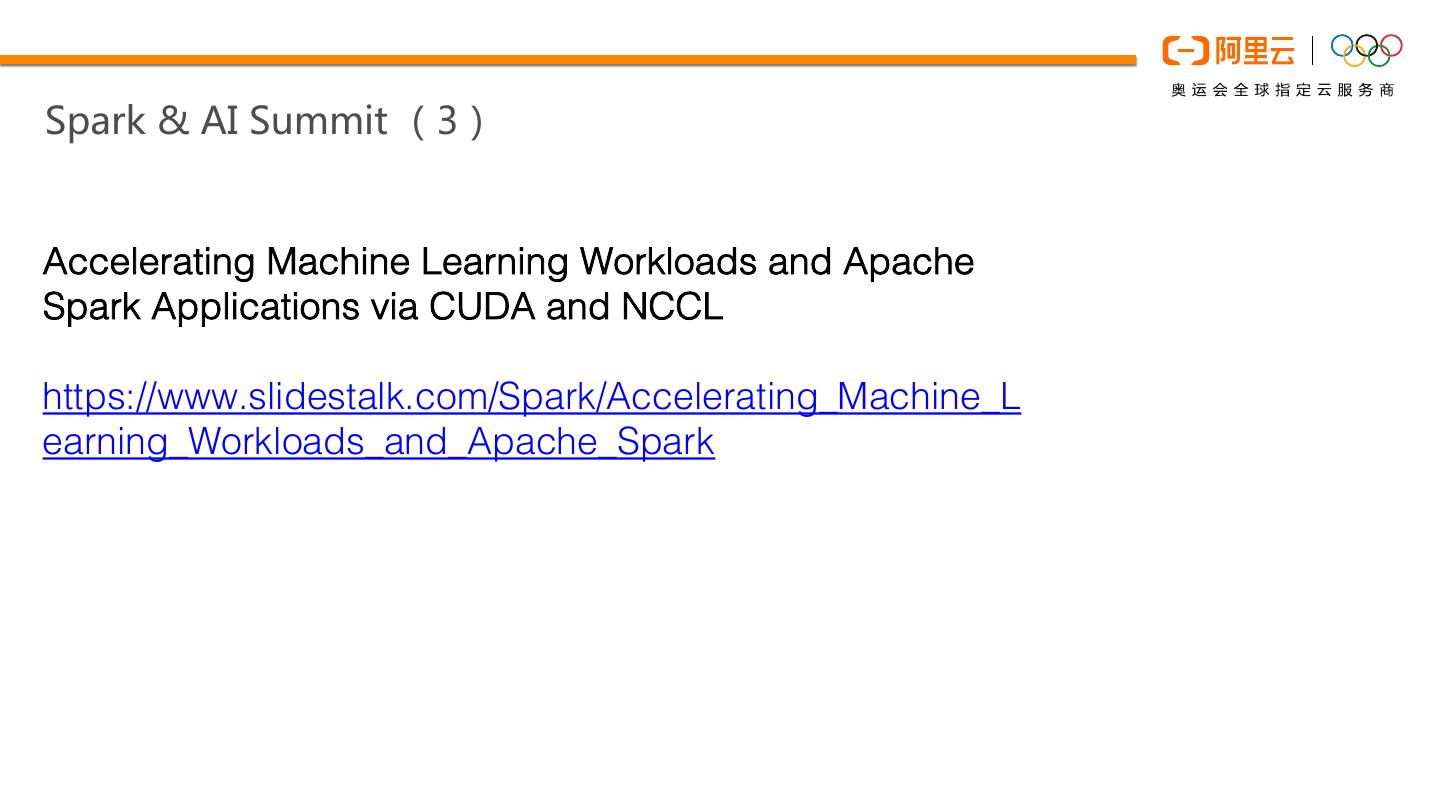Click the word NCCL in the heading

[671, 306]
